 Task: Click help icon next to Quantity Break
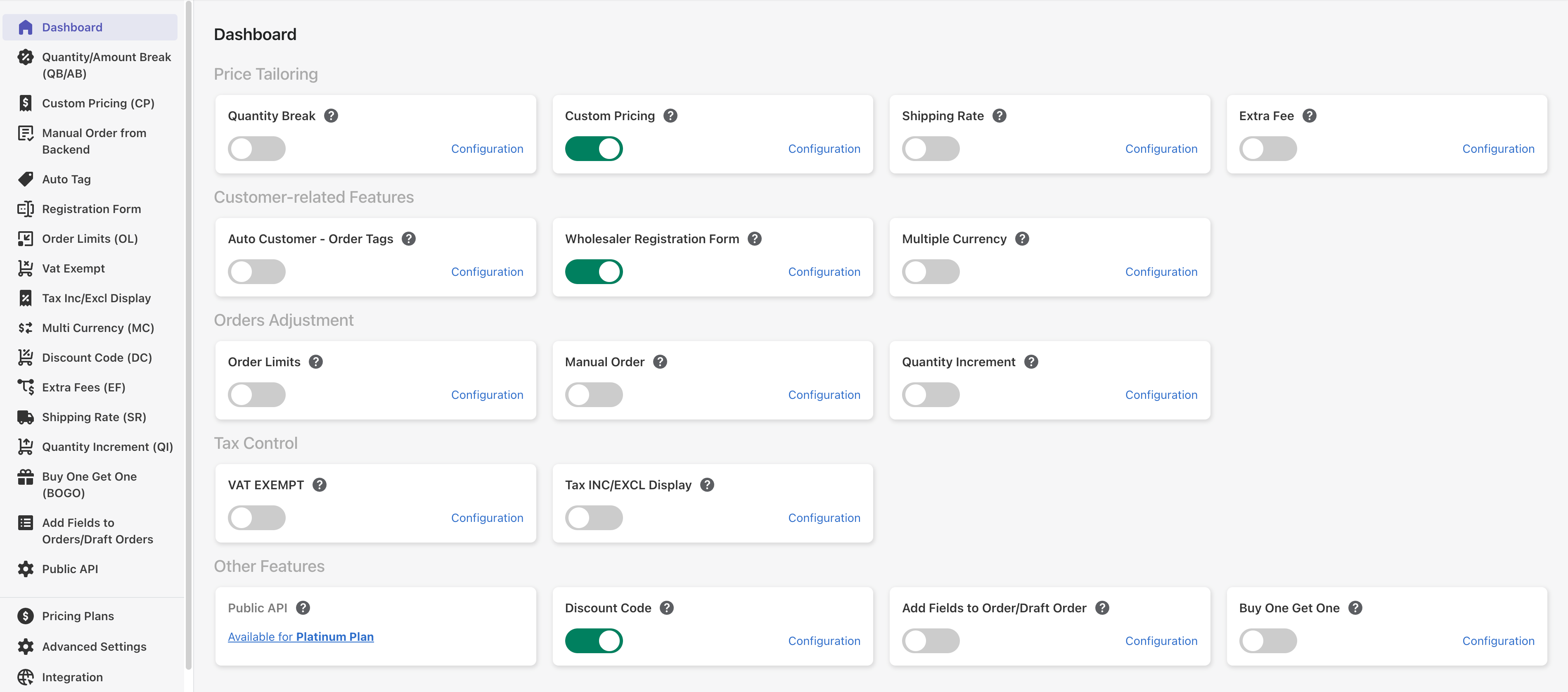(331, 116)
